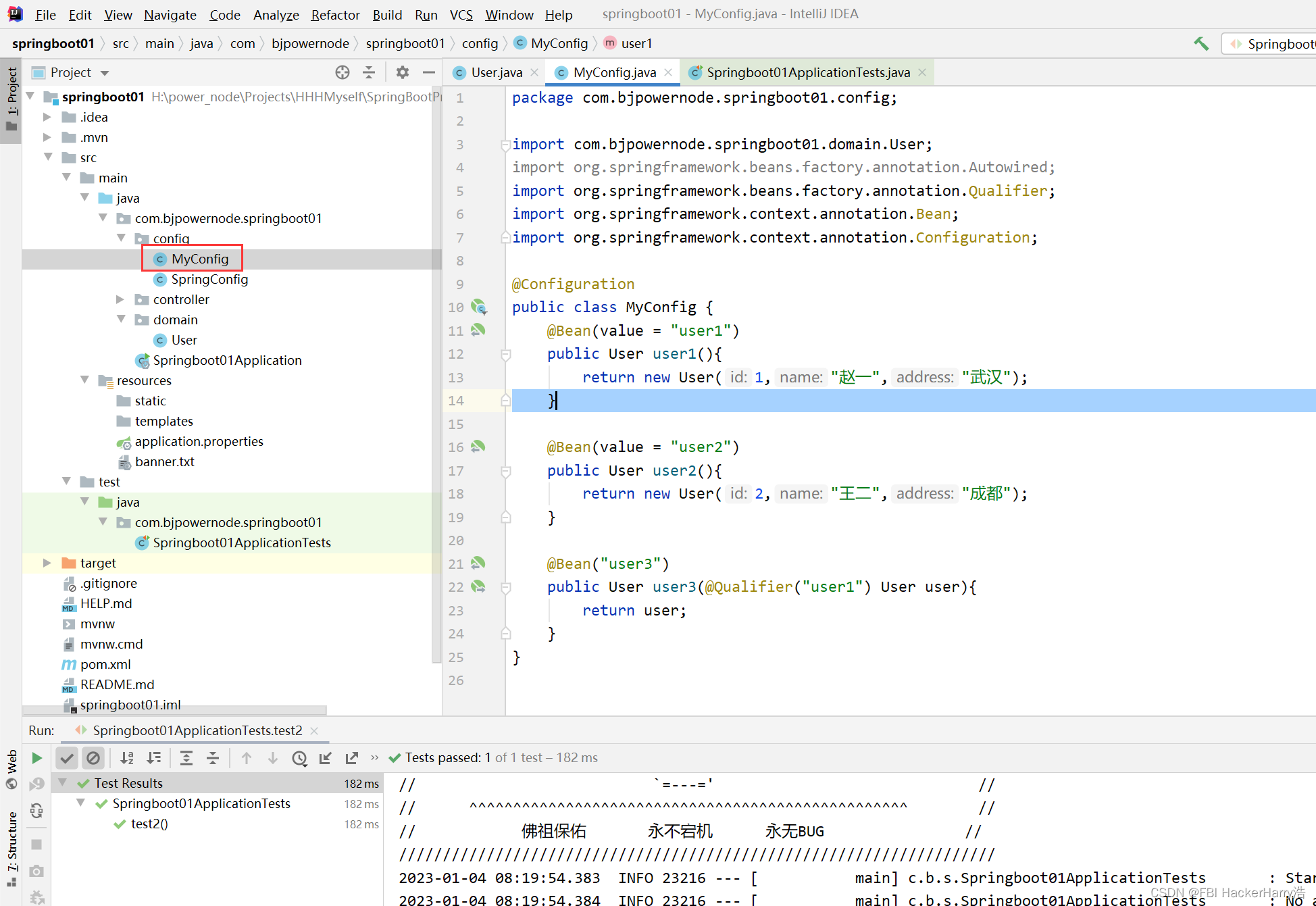Screen dimensions: 1316x906
Task: Rerun the test with the green play button
Action: click(x=36, y=758)
